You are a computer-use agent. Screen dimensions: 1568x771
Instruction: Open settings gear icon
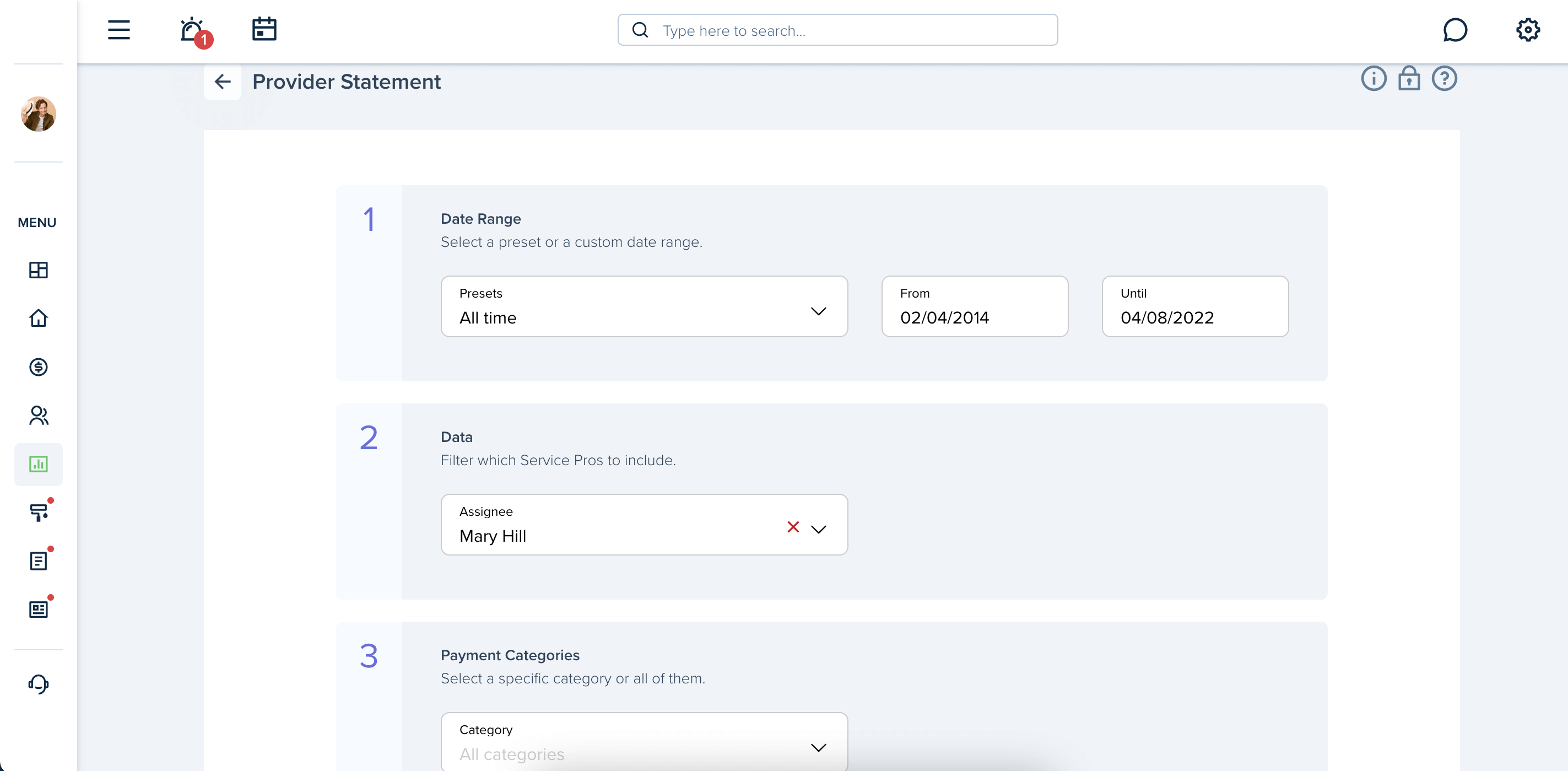pyautogui.click(x=1527, y=30)
